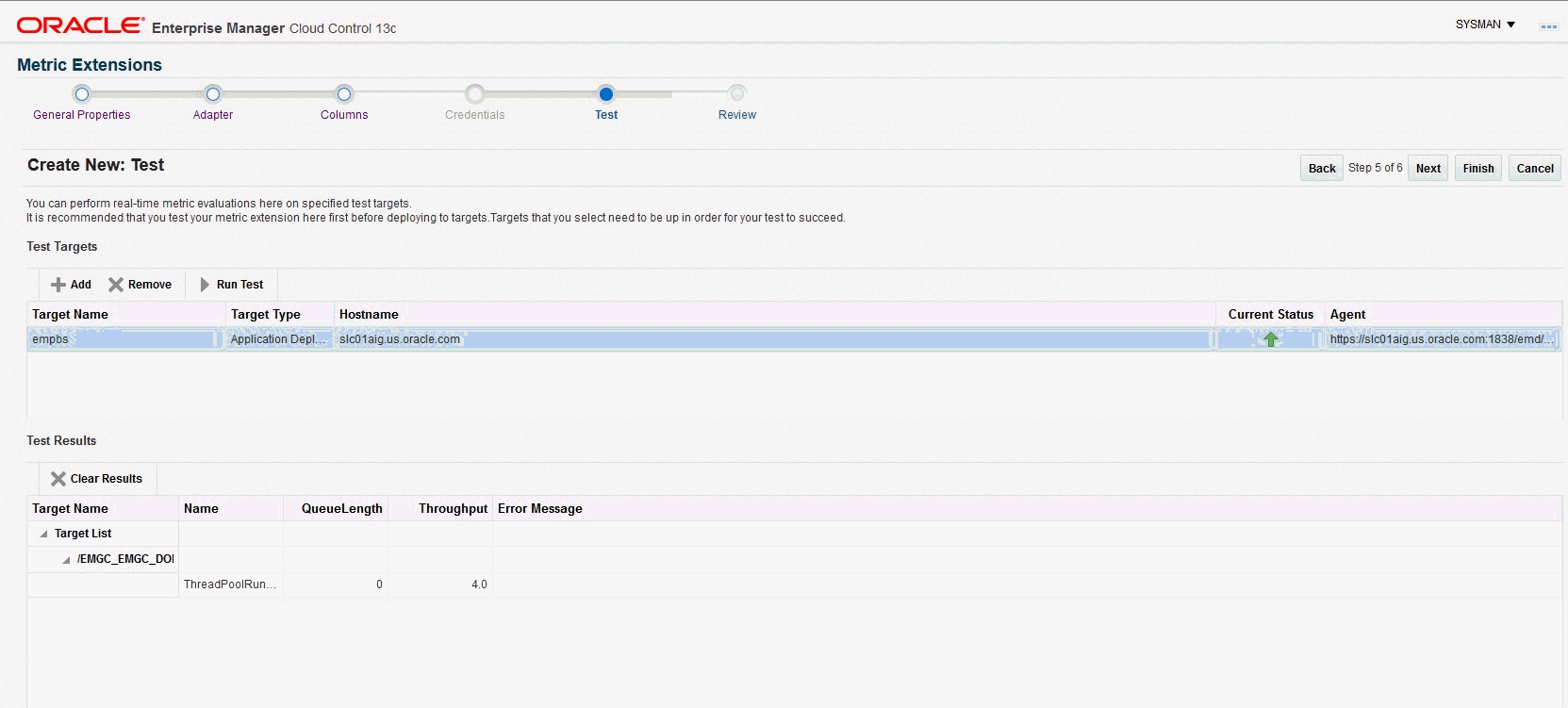Viewport: 1568px width, 708px height.
Task: Go to the Columns step
Action: click(344, 115)
